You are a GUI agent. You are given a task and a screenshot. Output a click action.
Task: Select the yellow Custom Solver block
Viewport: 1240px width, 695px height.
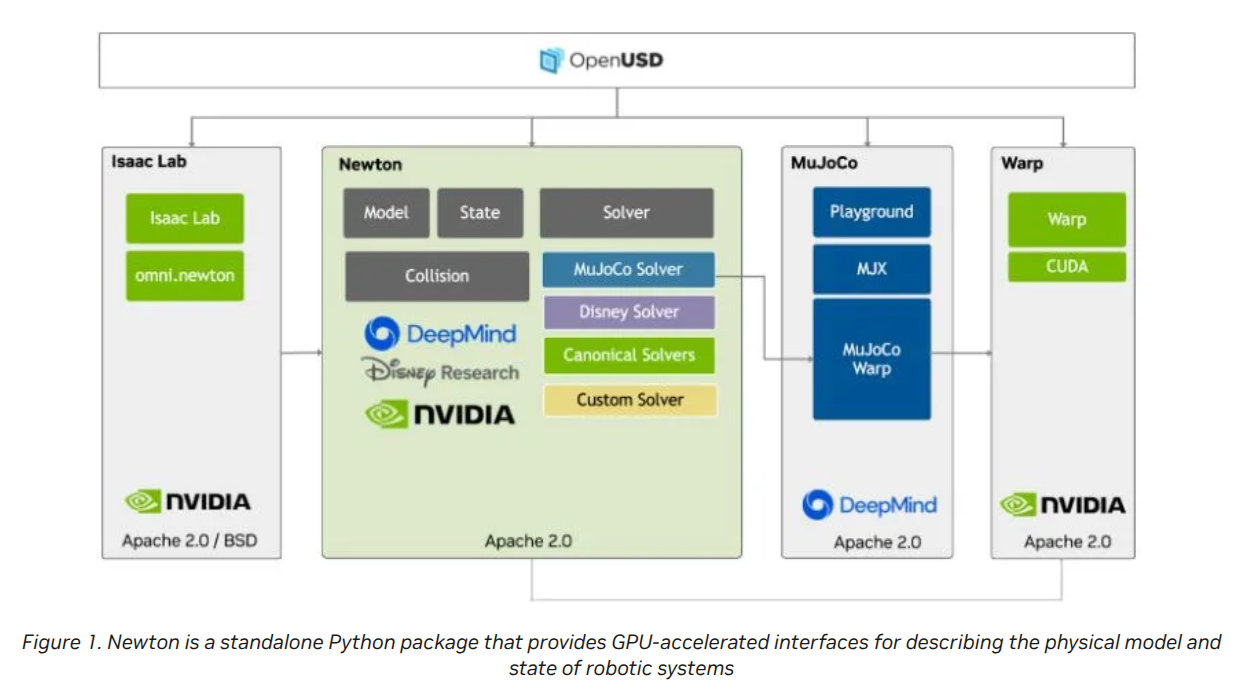629,400
